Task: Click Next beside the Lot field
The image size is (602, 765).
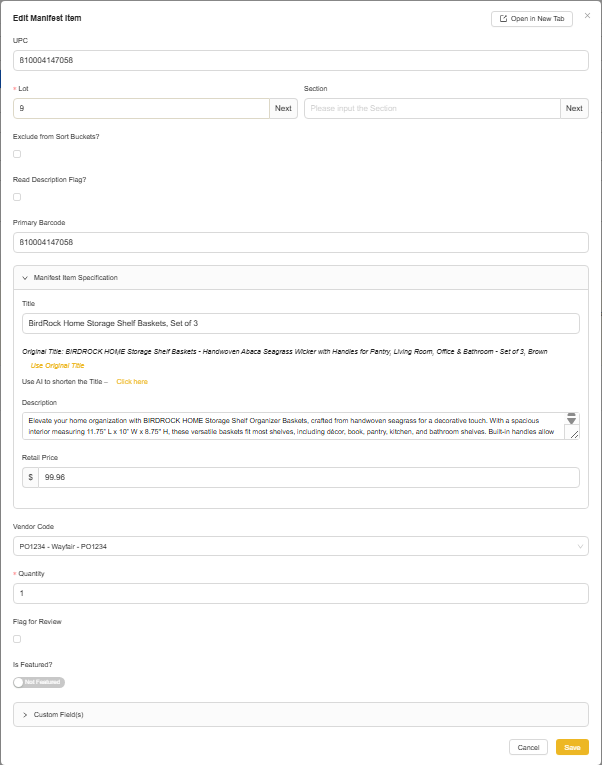Action: pos(283,108)
